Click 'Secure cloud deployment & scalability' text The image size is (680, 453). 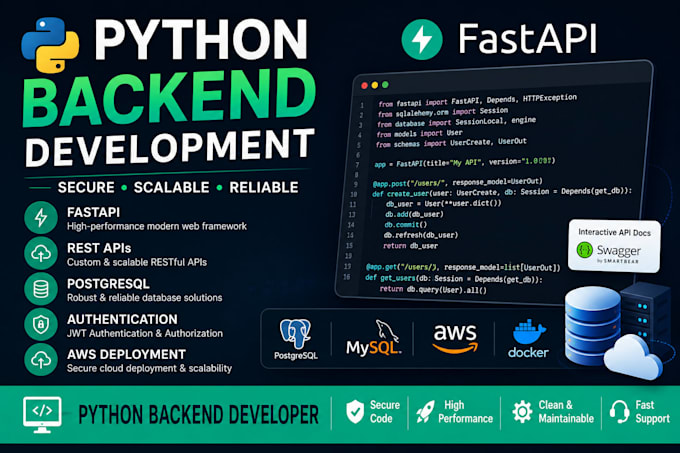click(x=149, y=368)
